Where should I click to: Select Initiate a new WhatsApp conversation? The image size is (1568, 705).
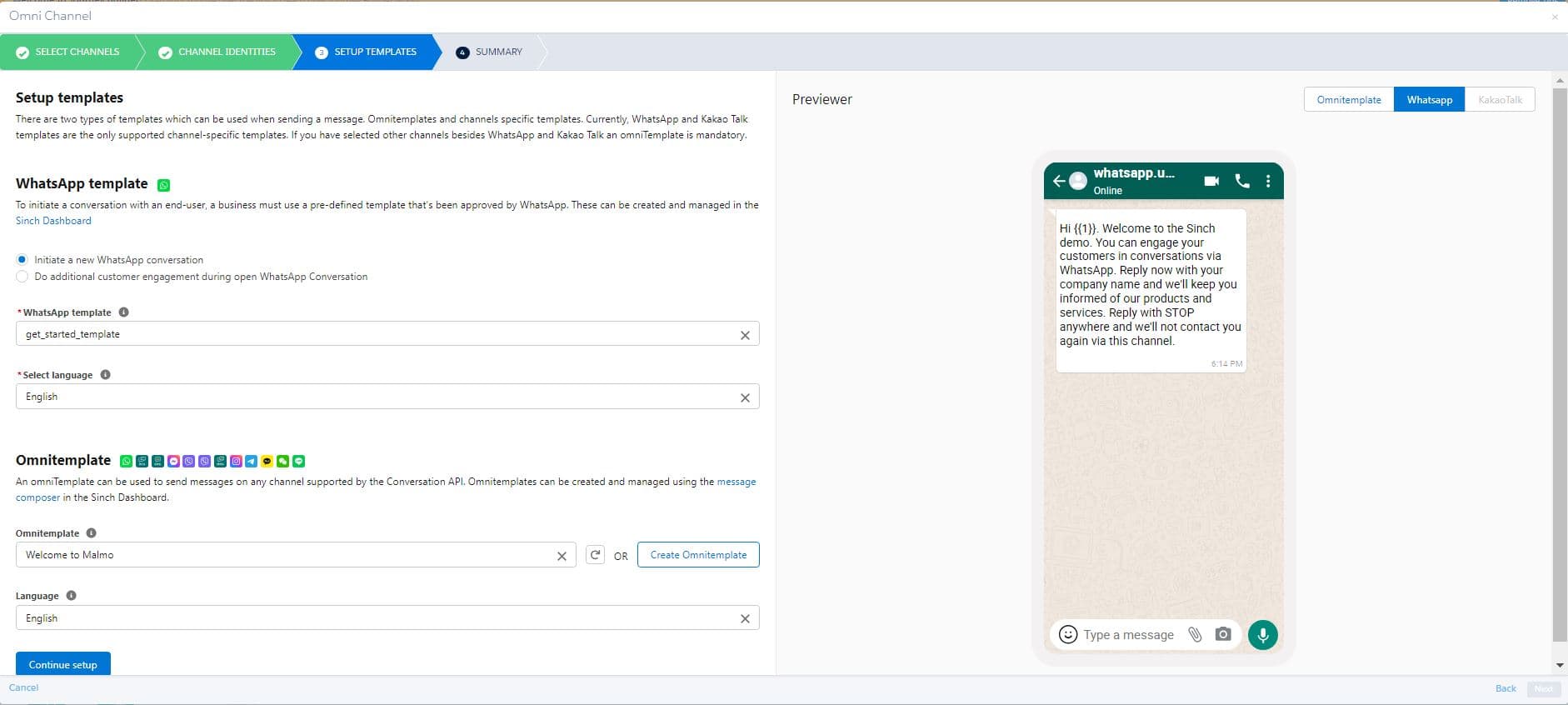point(22,260)
